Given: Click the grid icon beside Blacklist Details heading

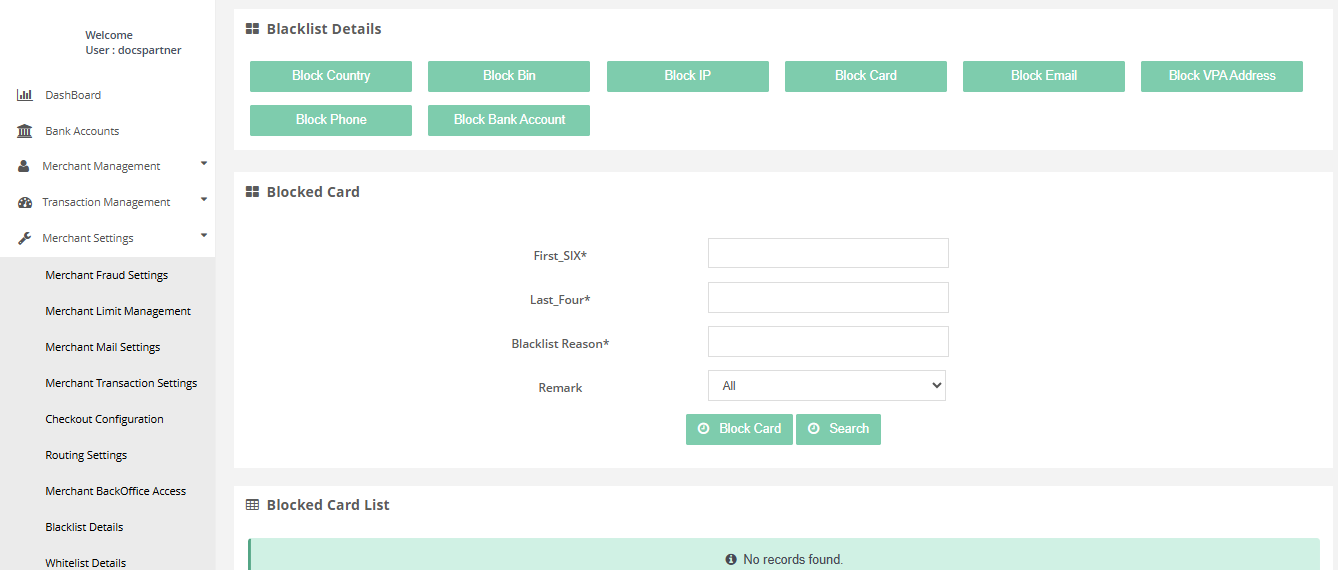Looking at the screenshot, I should (x=253, y=29).
